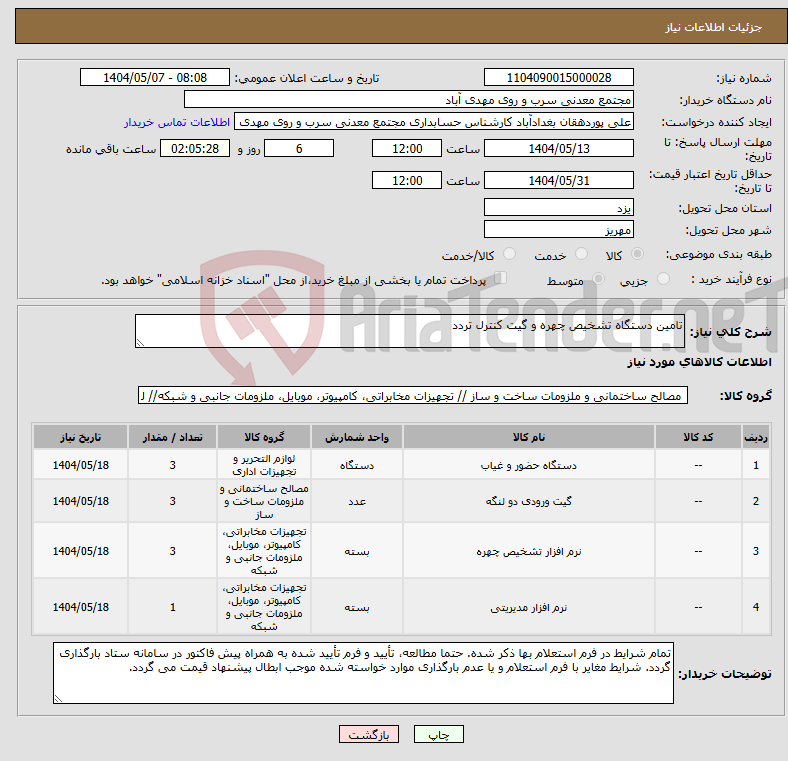Click the شماره نیاز field 1104090015000028
The height and width of the screenshot is (761, 788).
558,77
